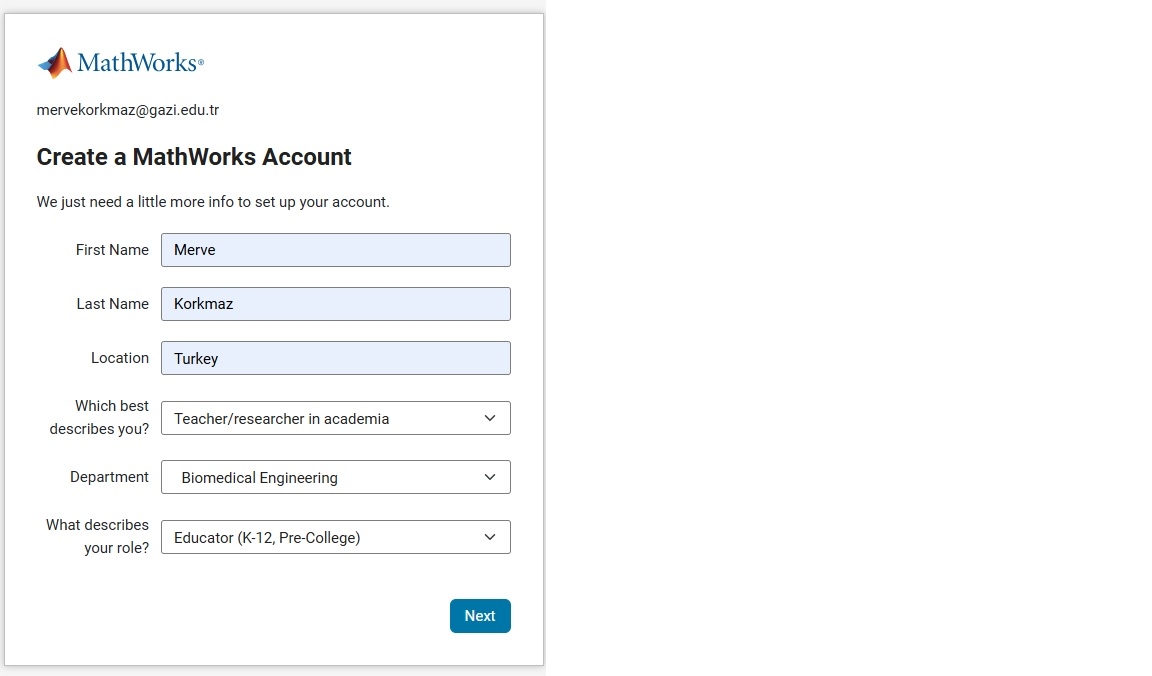Click chevron arrow beside Biomedical Engineering

coord(490,478)
